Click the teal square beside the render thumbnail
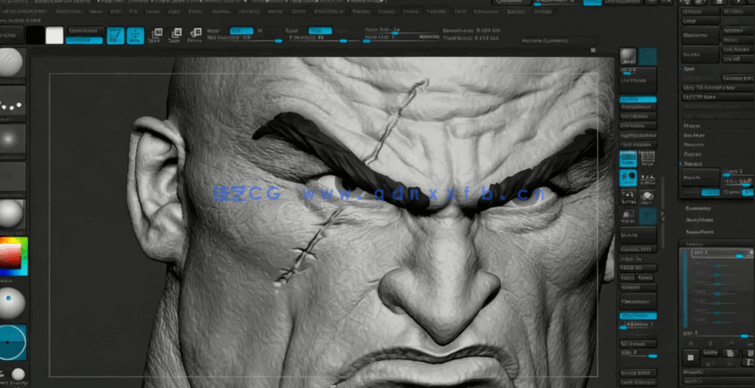 (x=648, y=56)
